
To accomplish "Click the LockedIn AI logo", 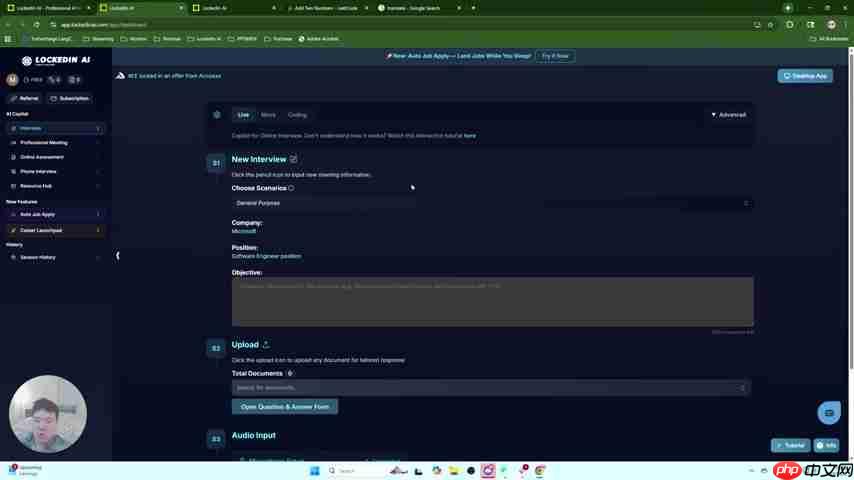I will click(56, 60).
